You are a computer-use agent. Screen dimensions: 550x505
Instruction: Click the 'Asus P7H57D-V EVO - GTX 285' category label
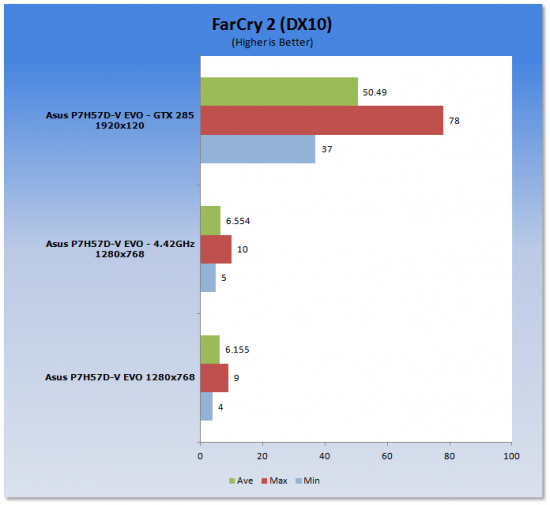120,120
